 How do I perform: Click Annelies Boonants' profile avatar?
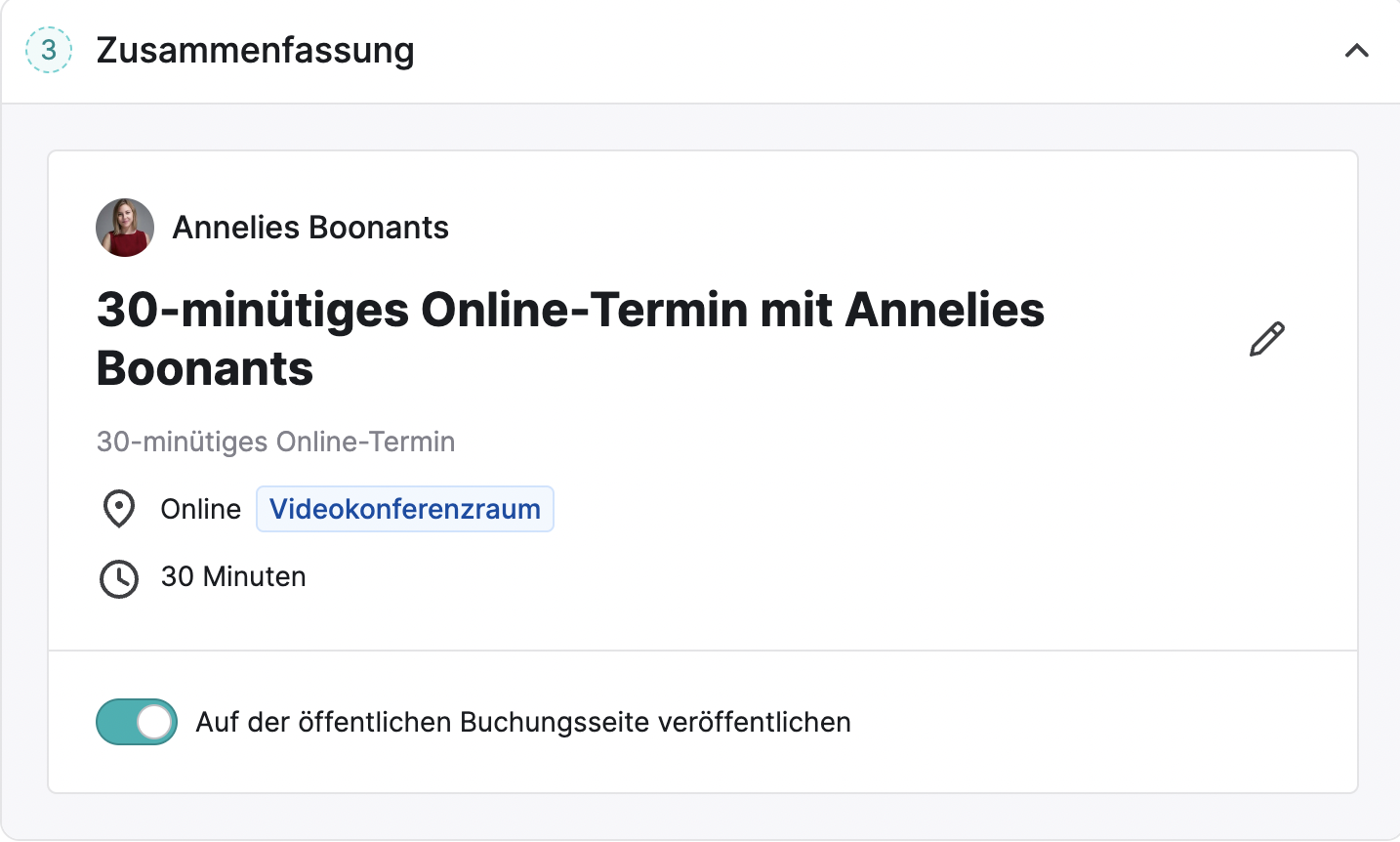[125, 228]
